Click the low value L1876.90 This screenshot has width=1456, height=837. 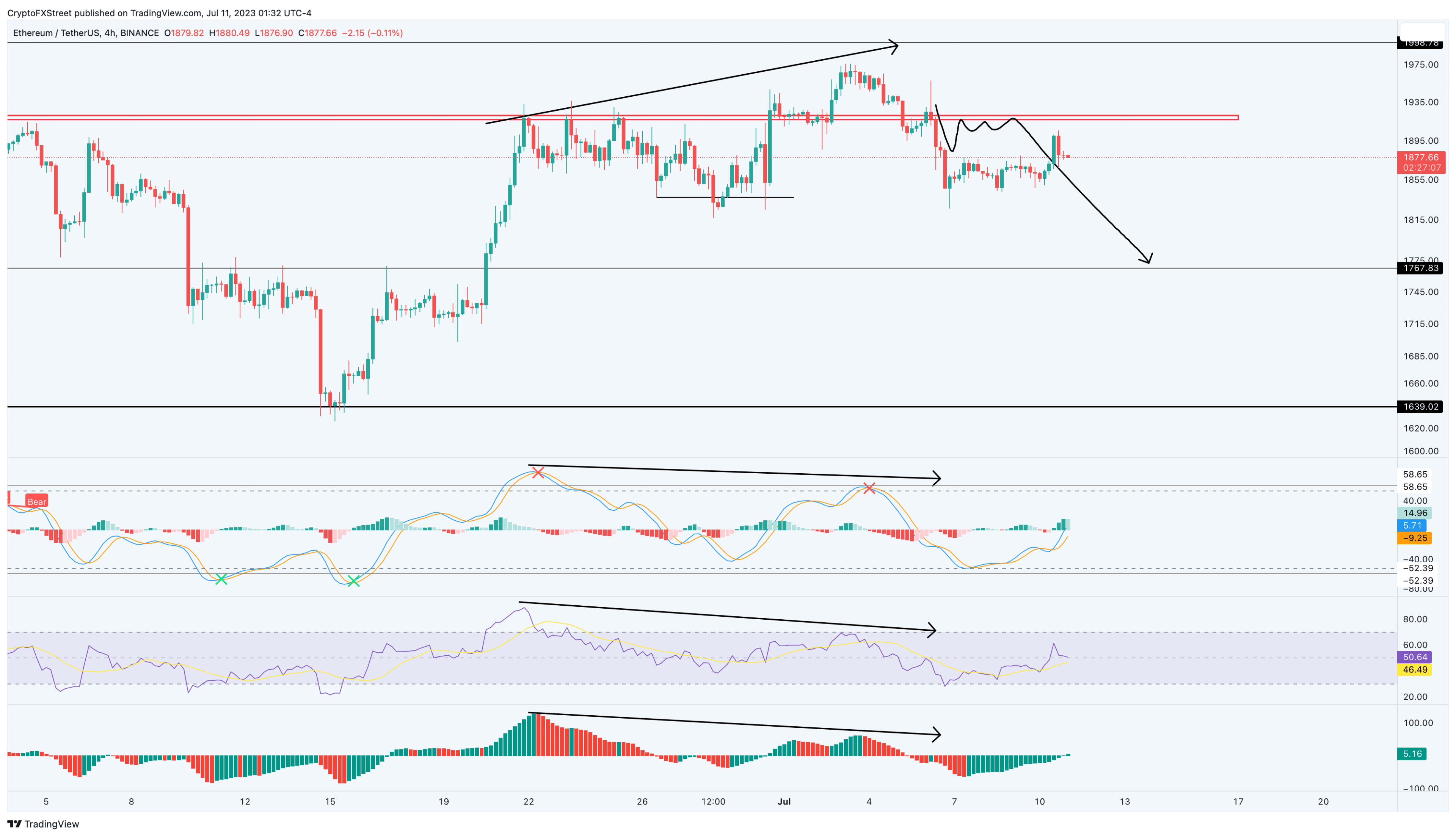tap(273, 33)
